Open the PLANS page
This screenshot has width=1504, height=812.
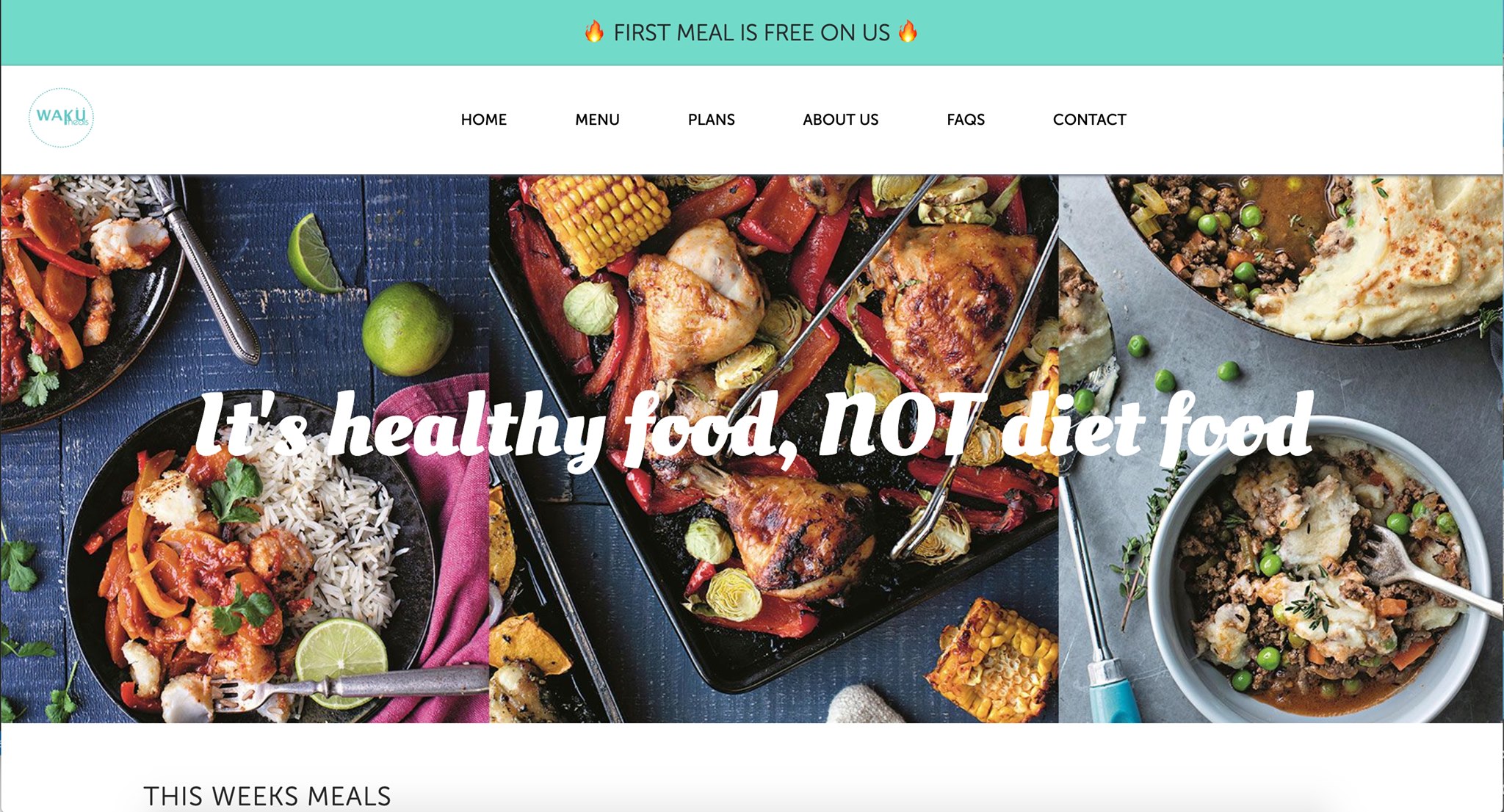click(x=711, y=120)
